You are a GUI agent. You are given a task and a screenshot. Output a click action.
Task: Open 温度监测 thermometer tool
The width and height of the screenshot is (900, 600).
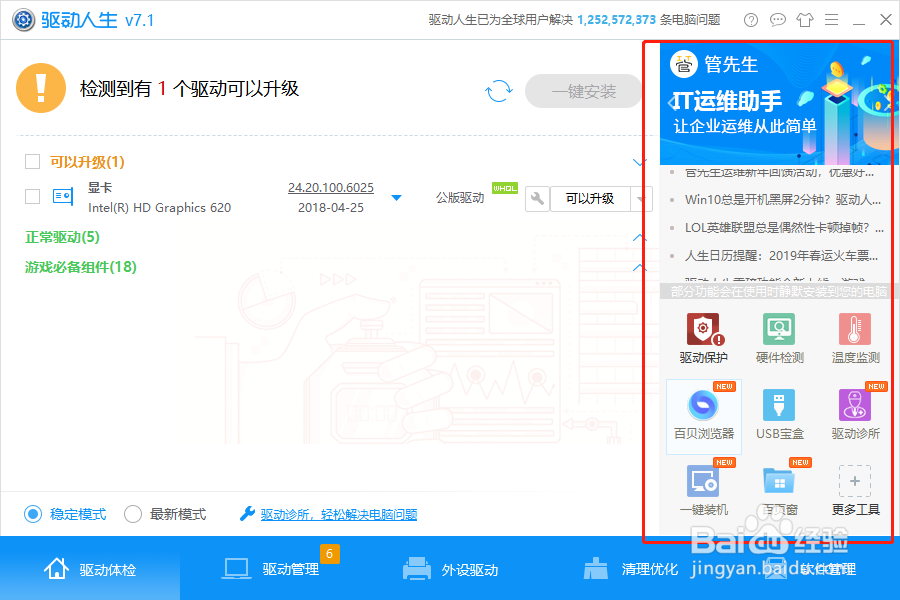pyautogui.click(x=855, y=339)
